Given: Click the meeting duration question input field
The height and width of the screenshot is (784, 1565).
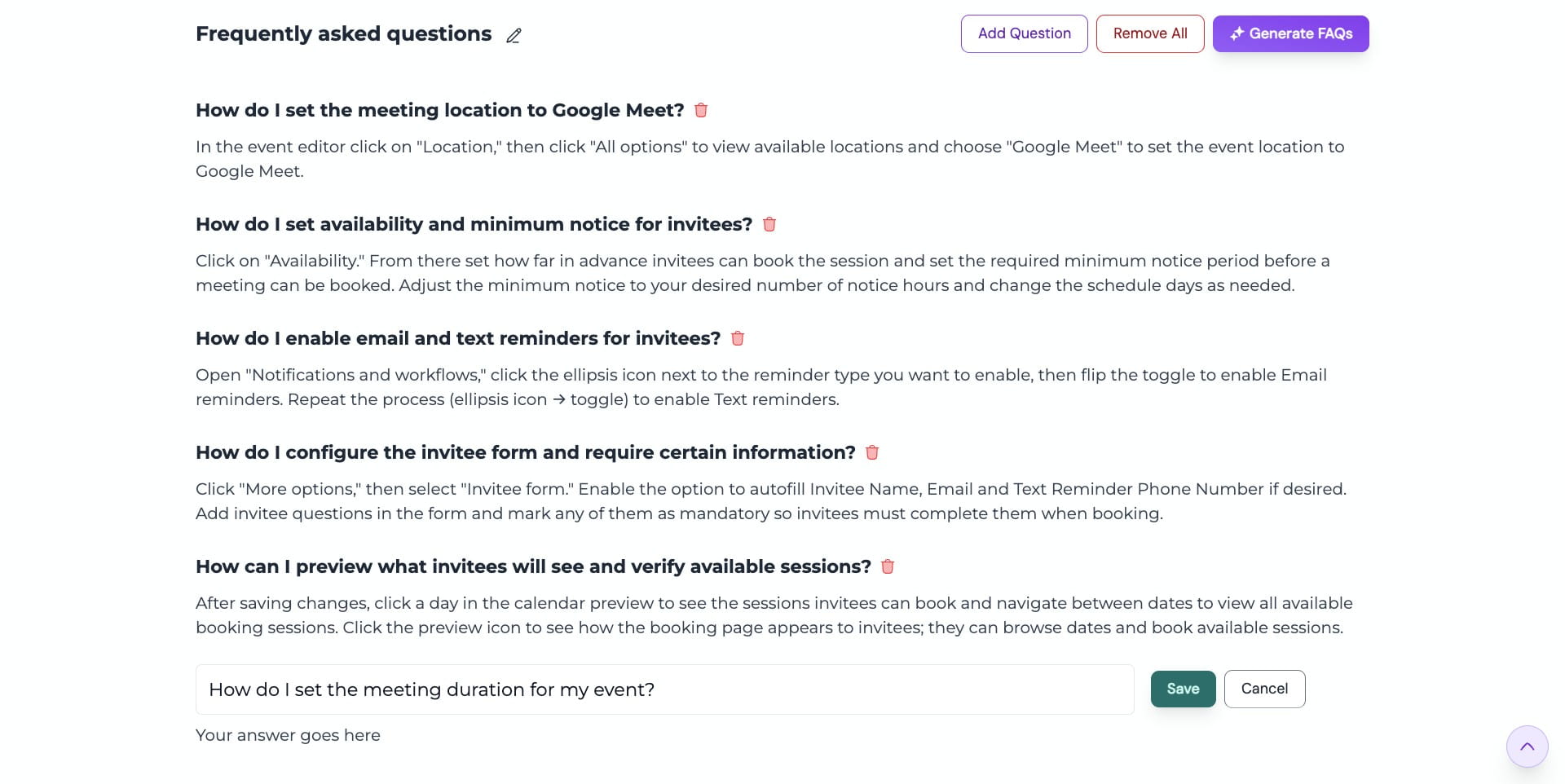Looking at the screenshot, I should click(664, 689).
